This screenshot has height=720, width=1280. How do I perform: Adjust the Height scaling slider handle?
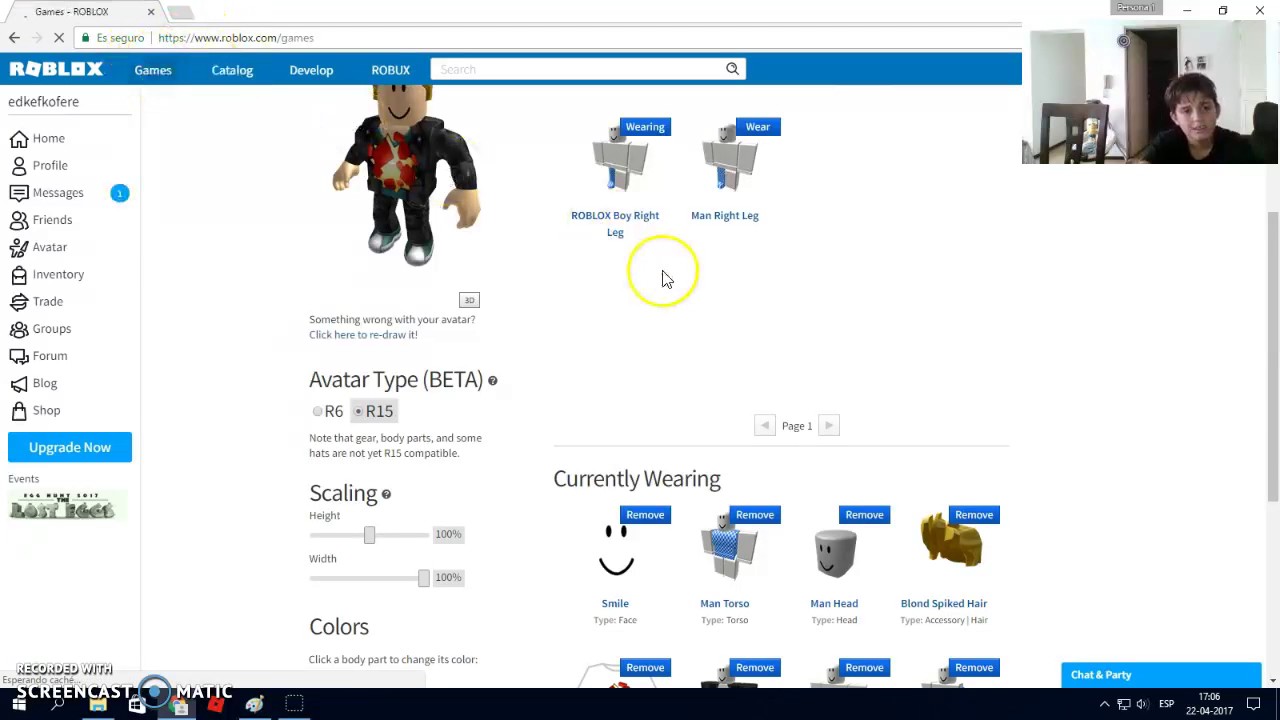coord(369,535)
